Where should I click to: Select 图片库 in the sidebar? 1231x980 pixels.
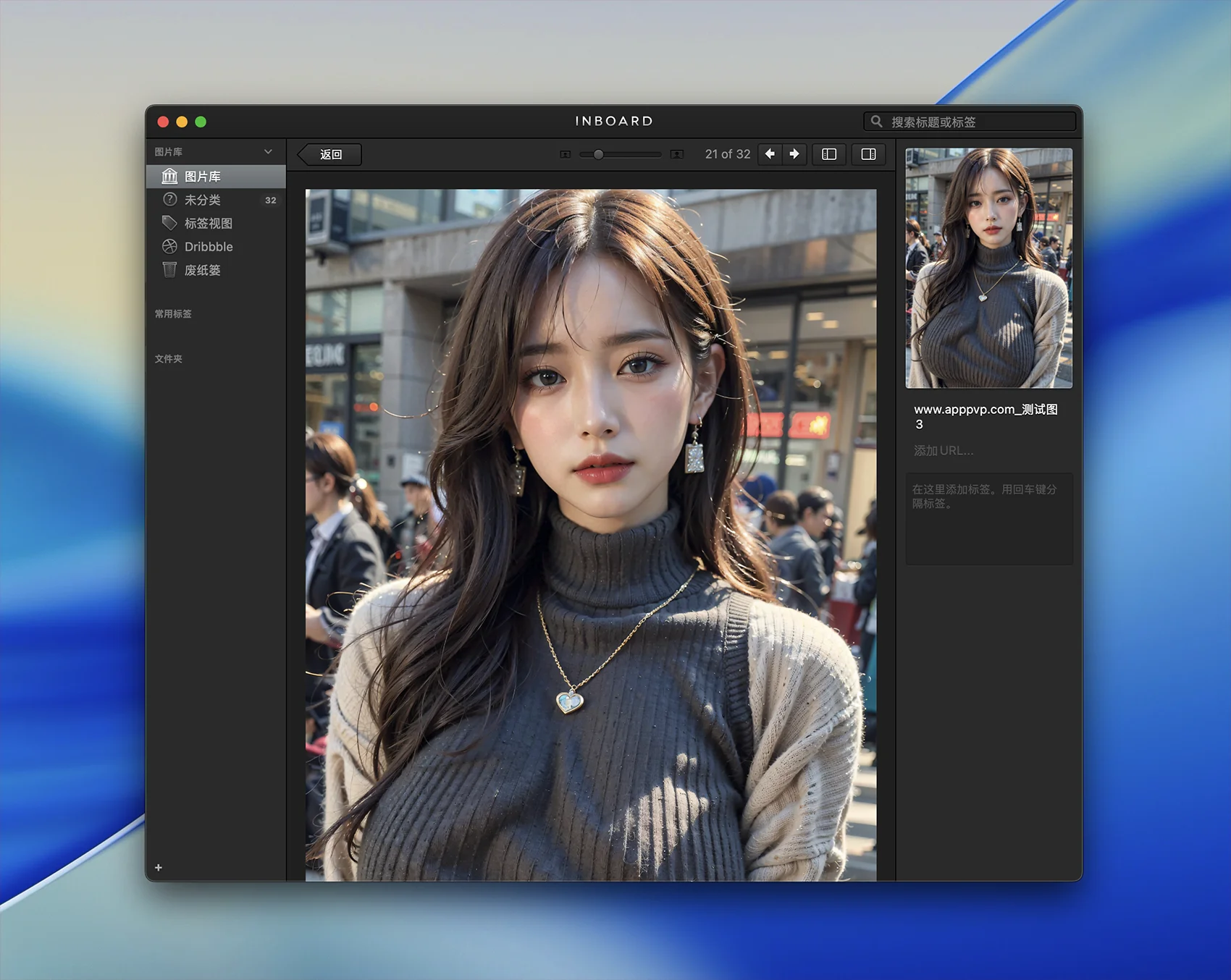click(202, 177)
